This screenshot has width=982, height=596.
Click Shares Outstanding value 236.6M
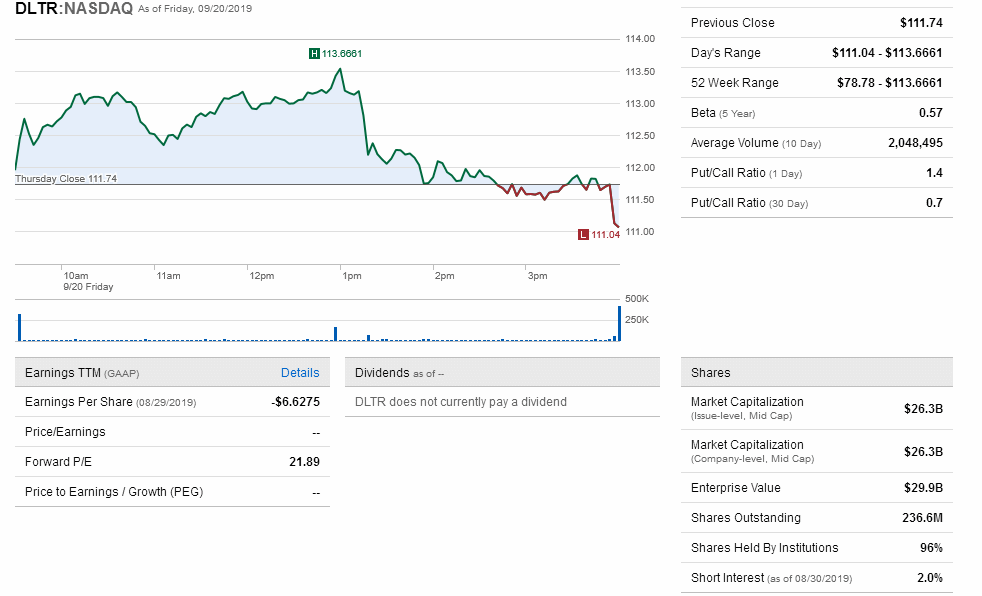point(922,518)
